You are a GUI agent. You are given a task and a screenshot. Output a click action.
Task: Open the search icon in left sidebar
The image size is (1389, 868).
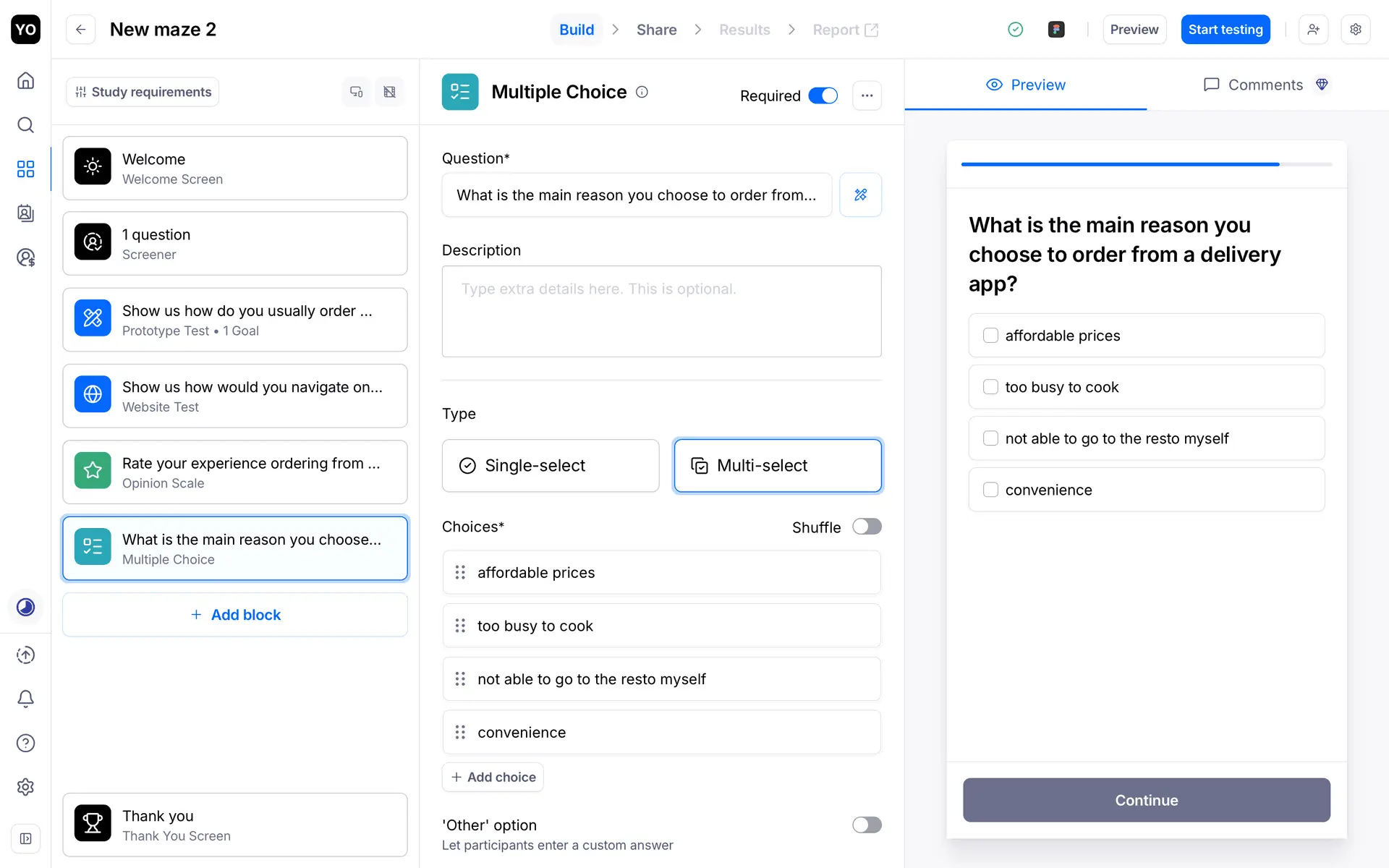[25, 125]
